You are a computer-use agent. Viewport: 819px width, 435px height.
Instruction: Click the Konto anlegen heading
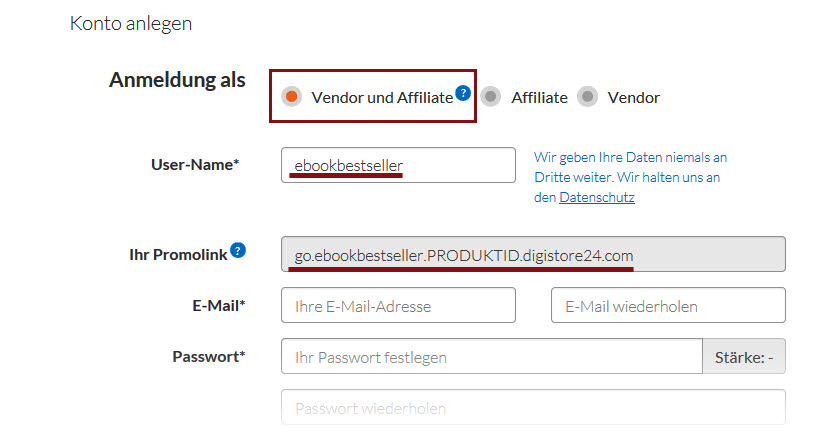click(x=131, y=23)
